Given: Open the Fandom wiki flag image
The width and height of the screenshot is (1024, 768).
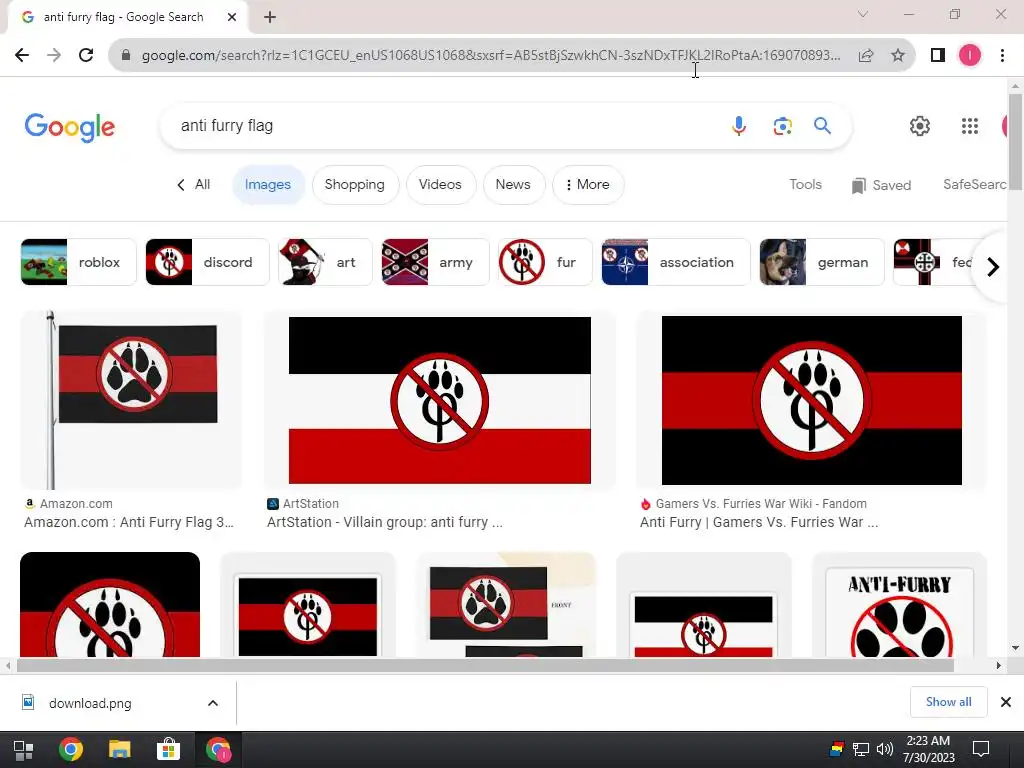Looking at the screenshot, I should tap(811, 400).
